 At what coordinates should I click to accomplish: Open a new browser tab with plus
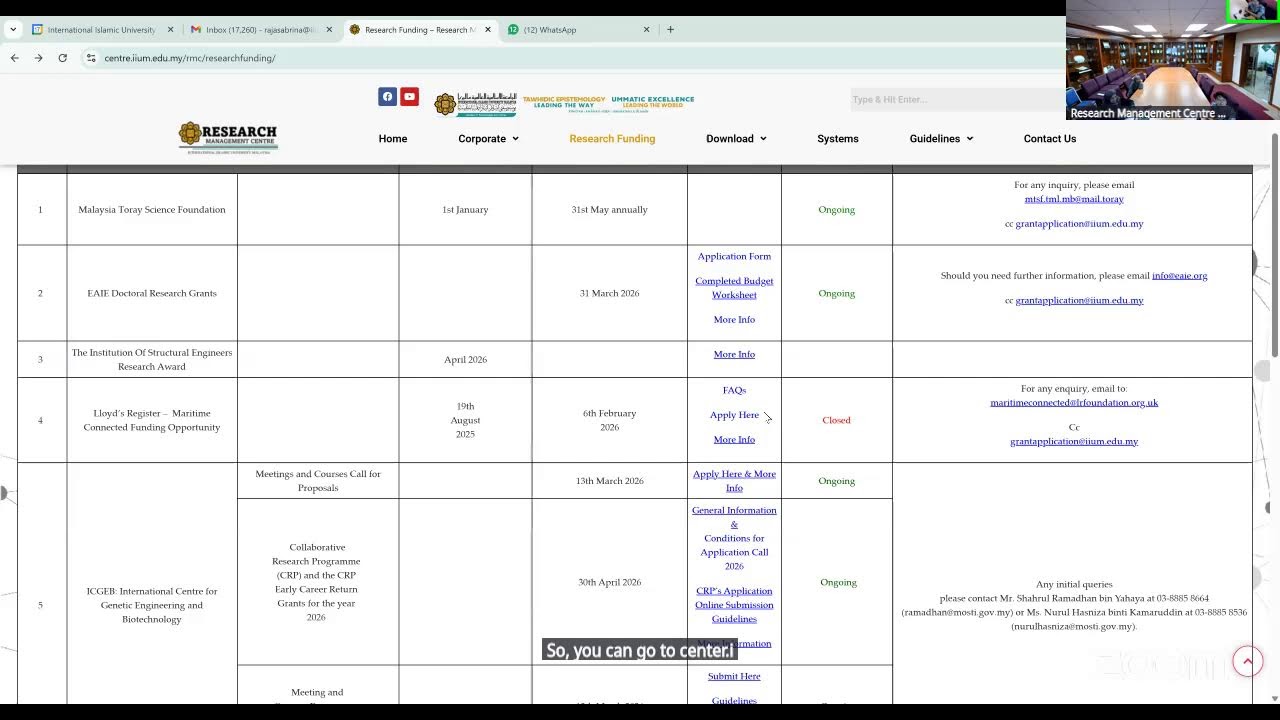(x=670, y=30)
